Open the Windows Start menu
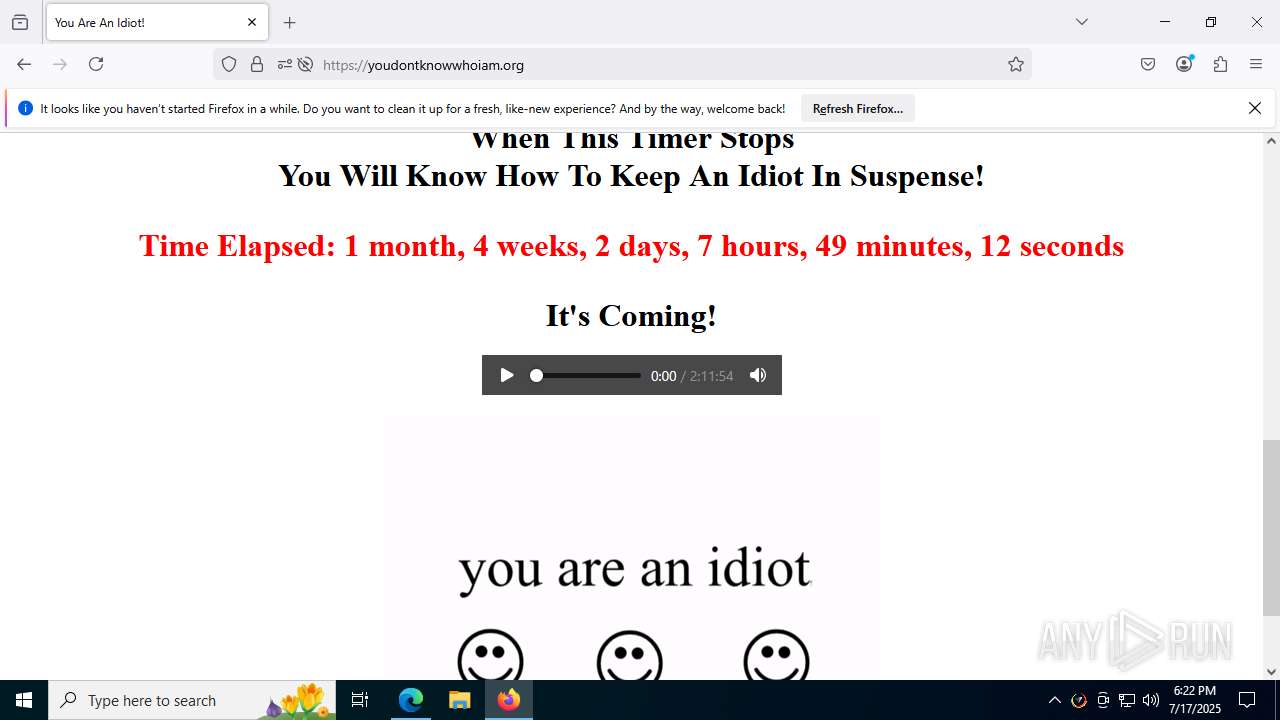 click(24, 700)
